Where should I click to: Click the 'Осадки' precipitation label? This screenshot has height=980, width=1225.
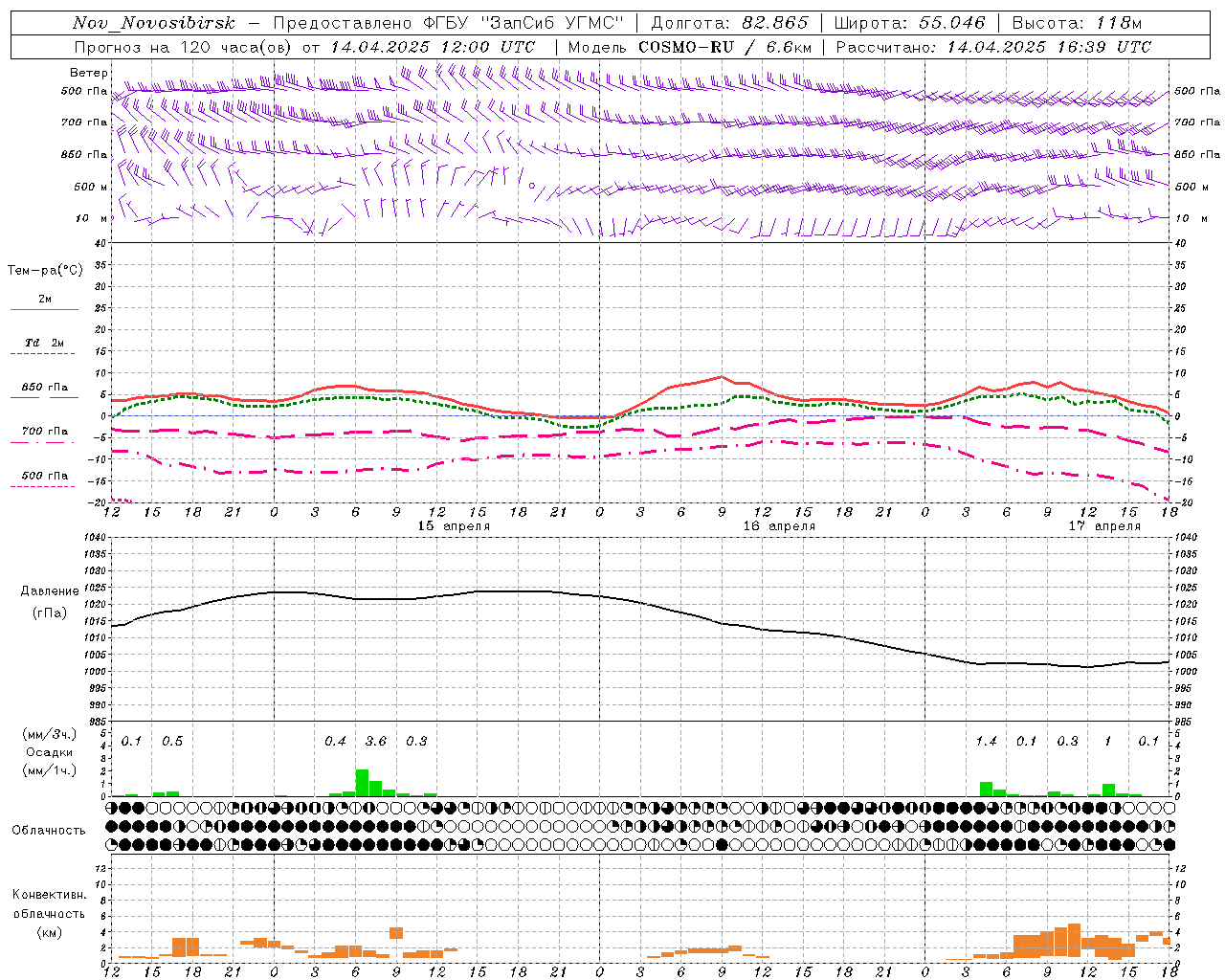click(50, 752)
